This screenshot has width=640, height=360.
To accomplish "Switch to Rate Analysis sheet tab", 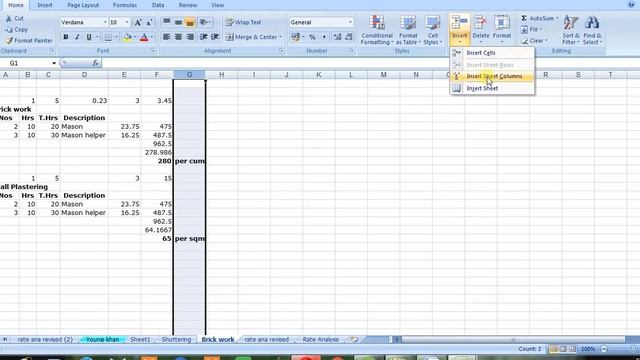I will (320, 340).
